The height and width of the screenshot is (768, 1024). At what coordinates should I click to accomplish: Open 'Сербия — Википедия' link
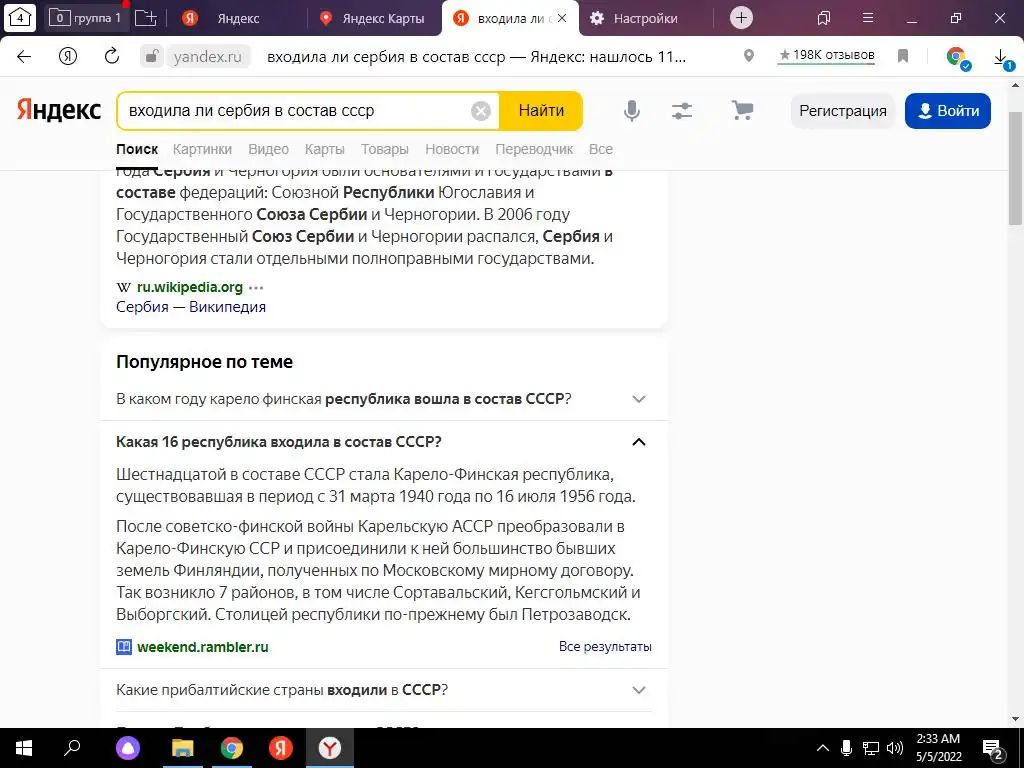coord(191,307)
